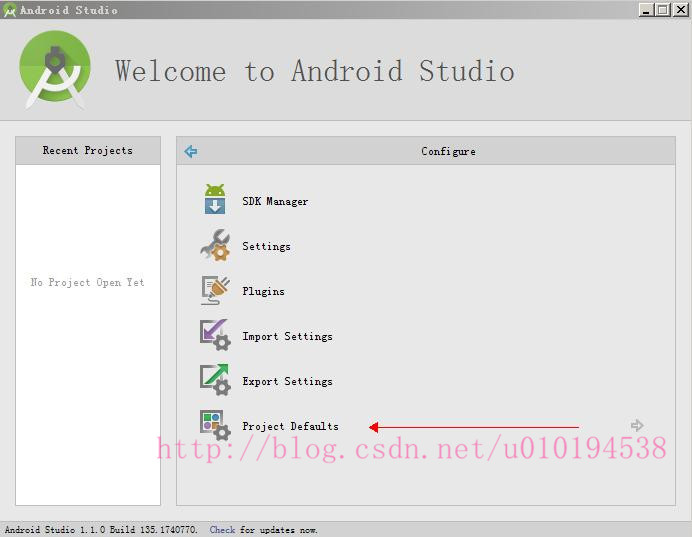Screen dimensions: 692x537
Task: Choose Import Settings
Action: click(287, 336)
